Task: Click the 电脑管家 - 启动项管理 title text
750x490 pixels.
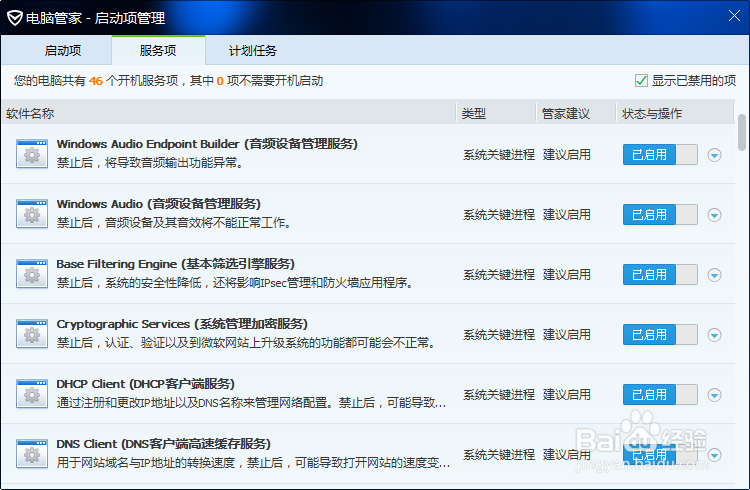Action: (x=96, y=18)
